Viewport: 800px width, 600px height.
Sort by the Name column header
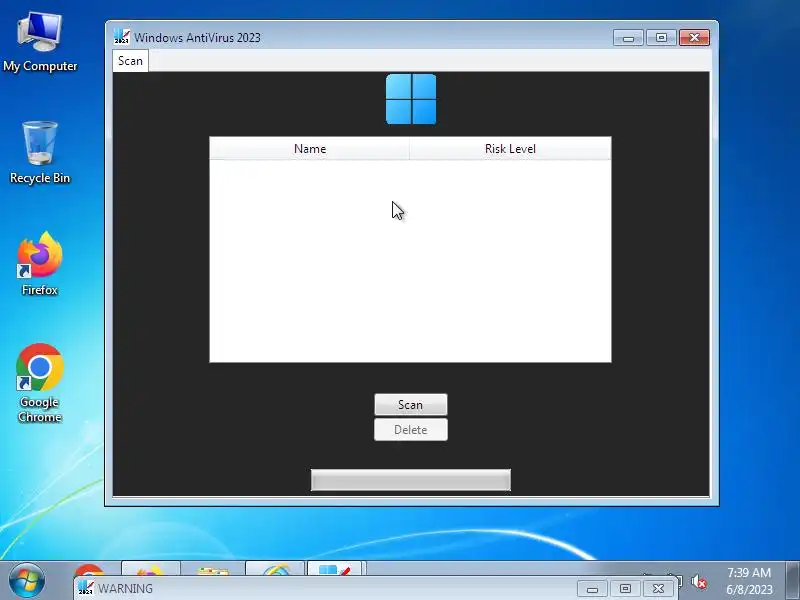(x=310, y=148)
